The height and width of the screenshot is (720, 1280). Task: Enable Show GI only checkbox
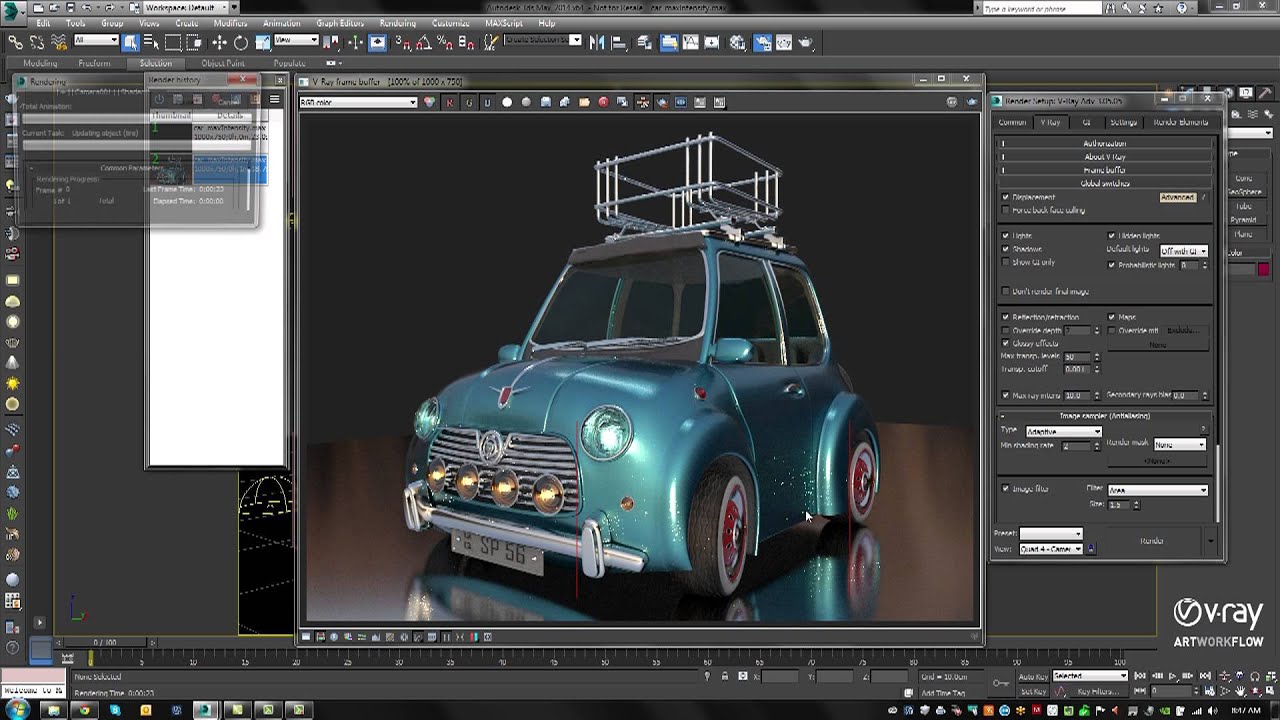[1006, 262]
